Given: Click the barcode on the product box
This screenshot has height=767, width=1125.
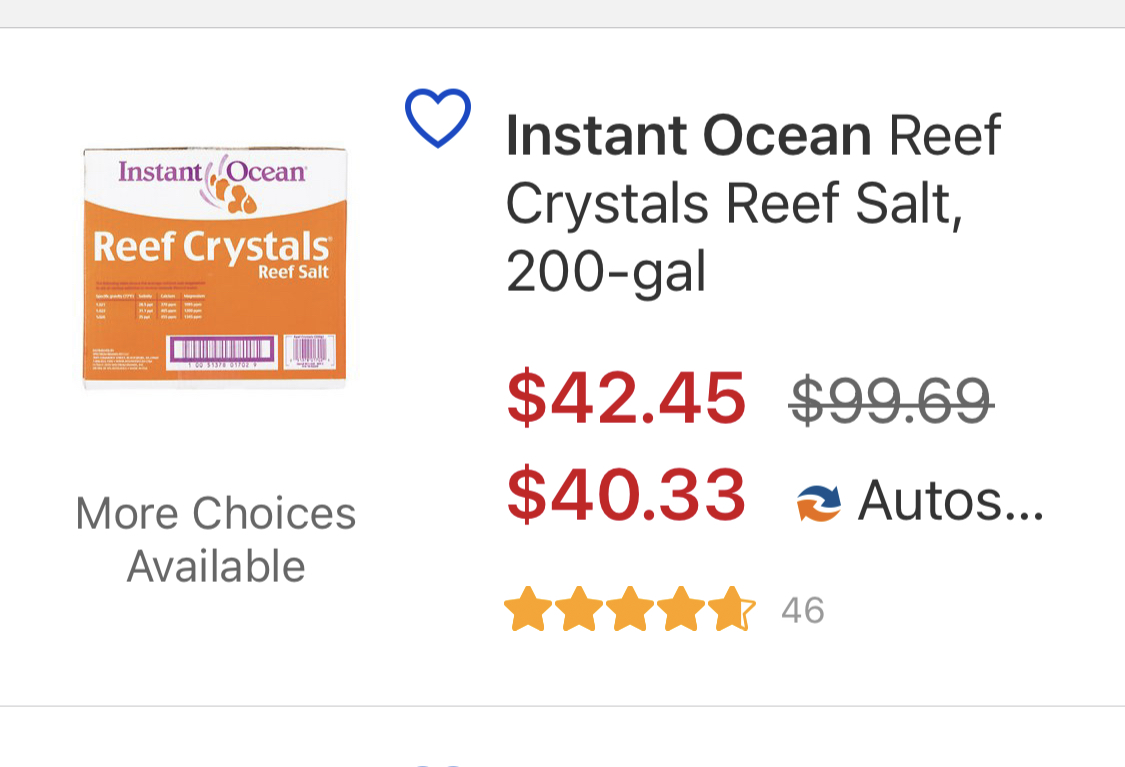Looking at the screenshot, I should click(222, 350).
